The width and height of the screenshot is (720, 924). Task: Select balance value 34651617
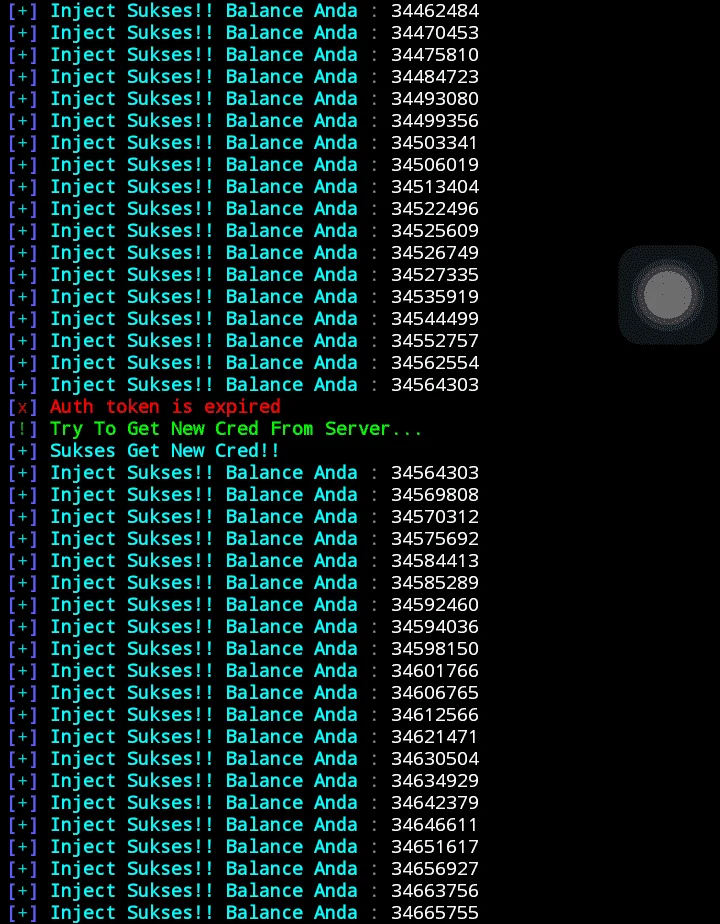435,847
